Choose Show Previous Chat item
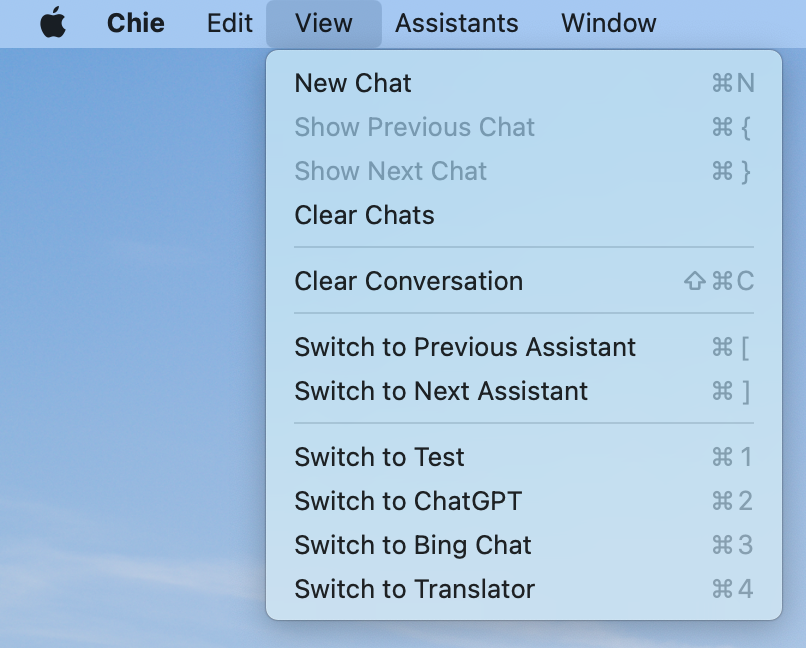Viewport: 806px width, 648px height. coord(524,127)
